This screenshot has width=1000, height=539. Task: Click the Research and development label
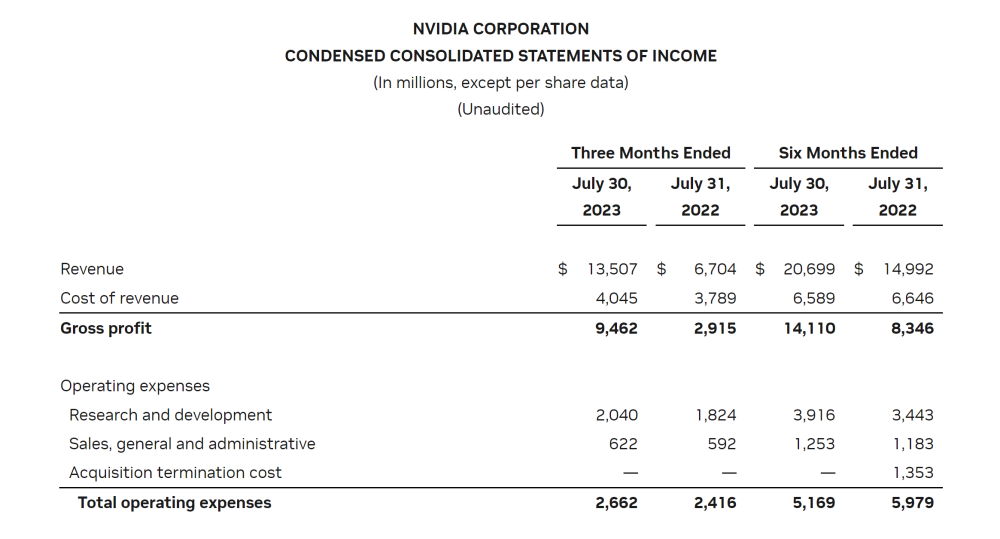170,415
